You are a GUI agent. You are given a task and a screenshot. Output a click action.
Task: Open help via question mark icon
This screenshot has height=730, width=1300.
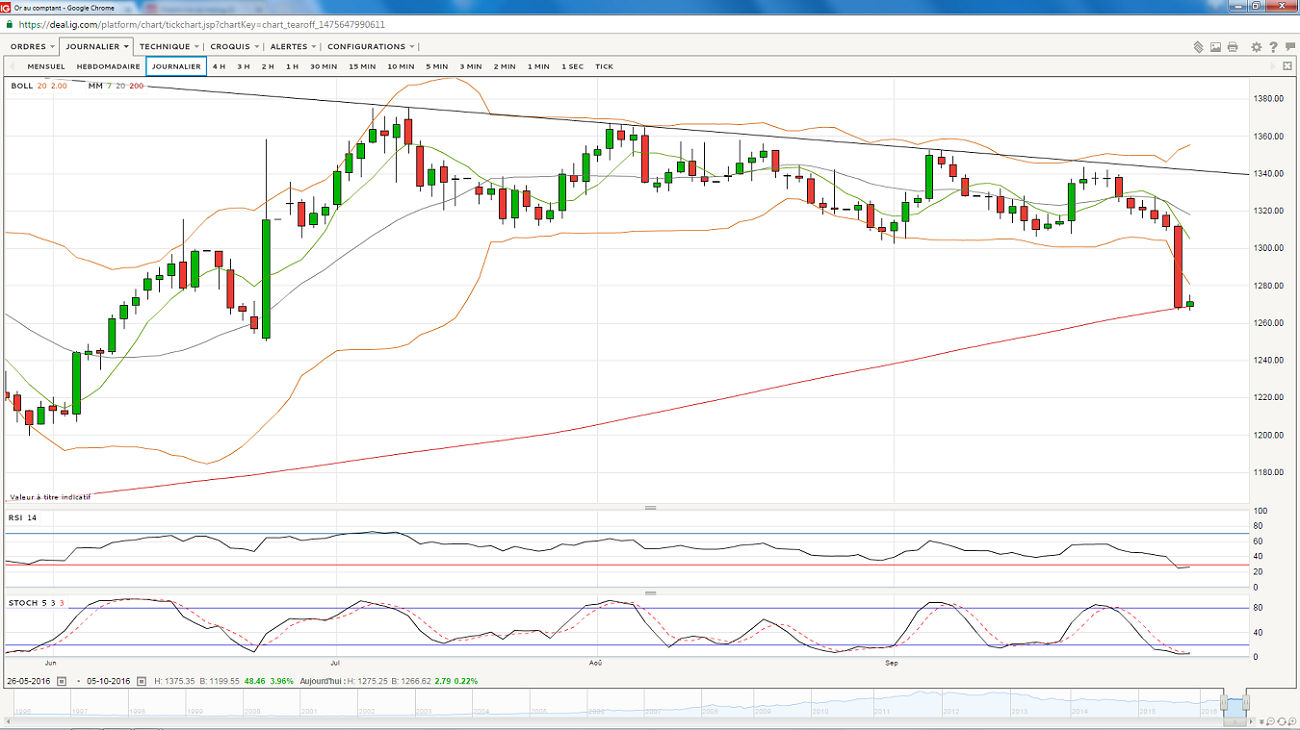[1272, 47]
